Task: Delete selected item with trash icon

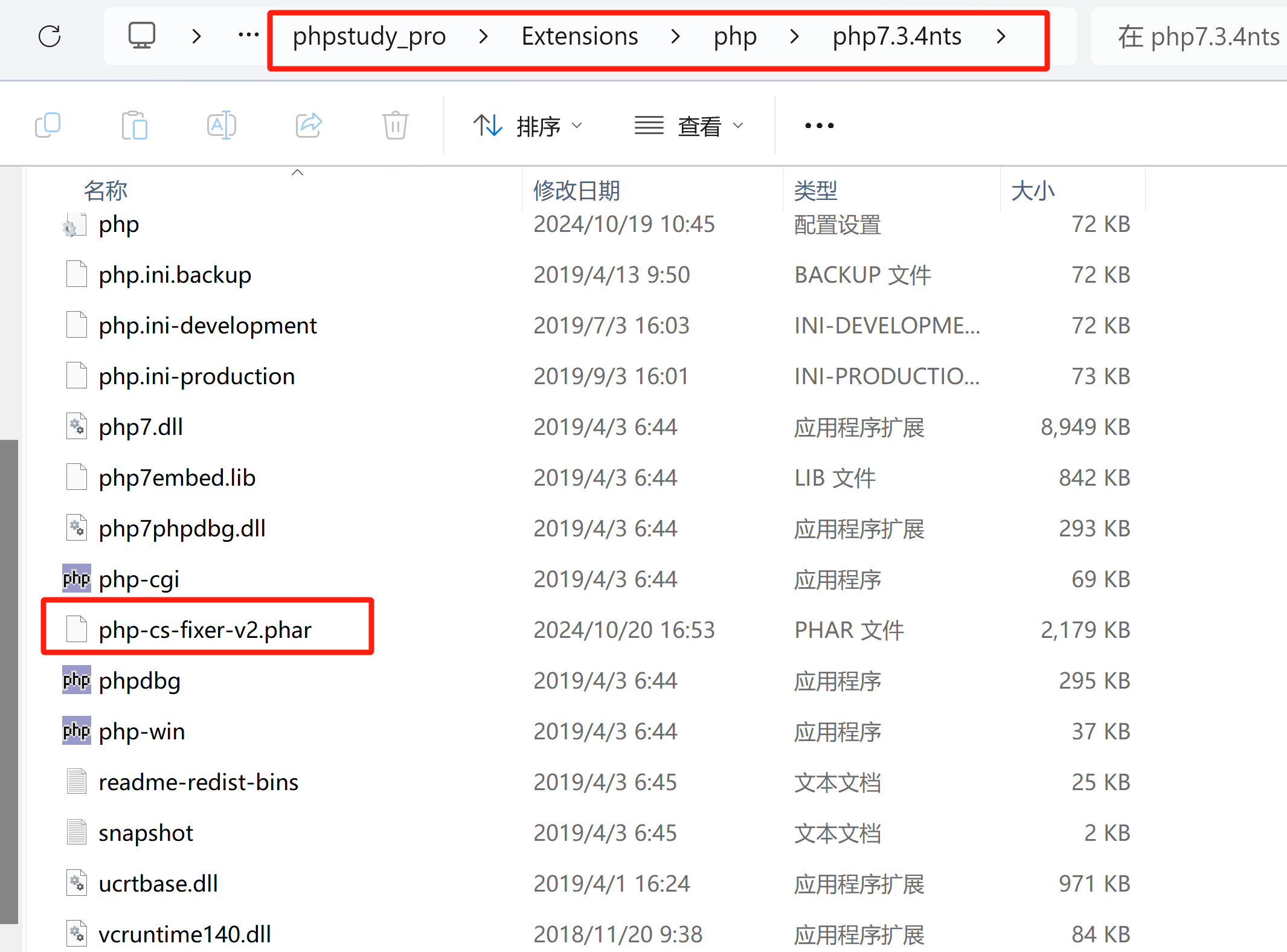Action: pyautogui.click(x=395, y=125)
